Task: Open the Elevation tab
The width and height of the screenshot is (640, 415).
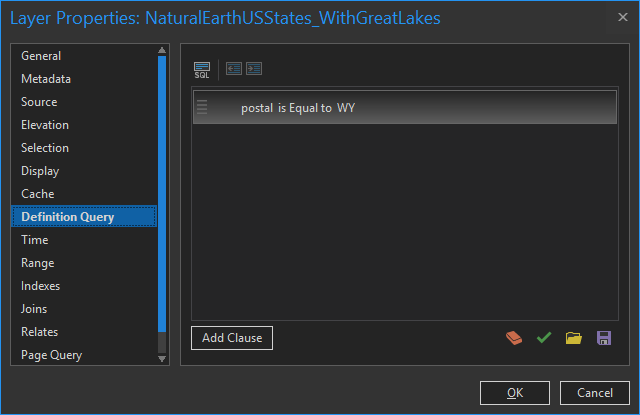Action: (x=84, y=125)
